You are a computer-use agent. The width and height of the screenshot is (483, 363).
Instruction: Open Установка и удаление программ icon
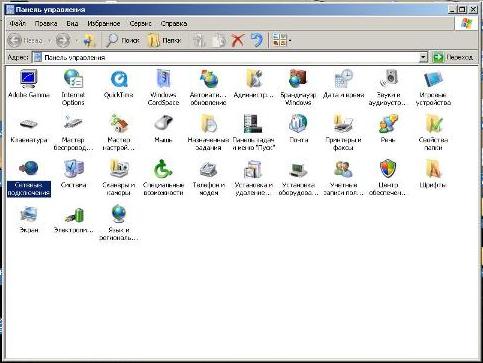(253, 169)
